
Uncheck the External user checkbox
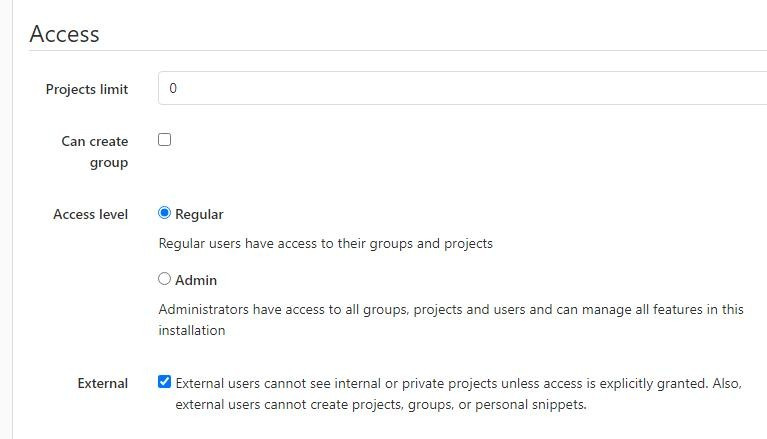(x=165, y=382)
